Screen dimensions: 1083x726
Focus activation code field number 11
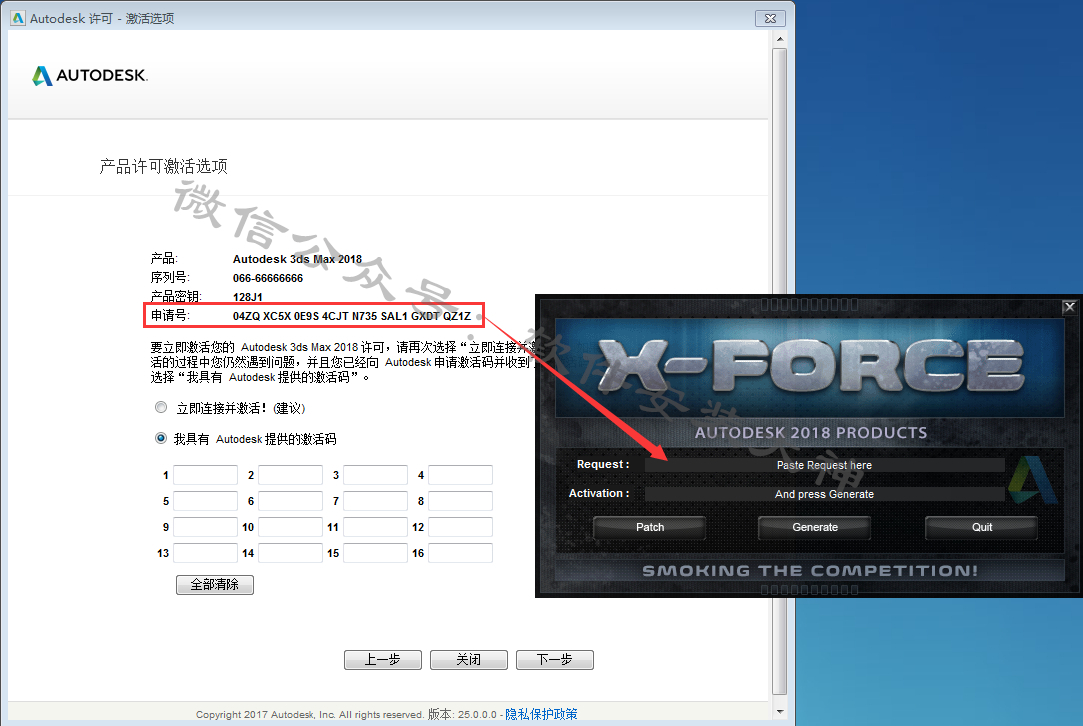pos(375,527)
